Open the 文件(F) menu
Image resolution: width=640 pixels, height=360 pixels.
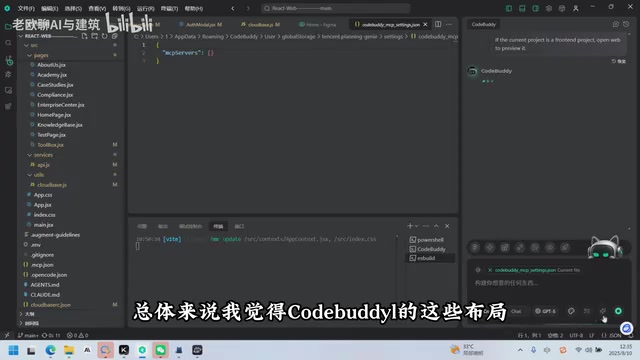[x=26, y=8]
